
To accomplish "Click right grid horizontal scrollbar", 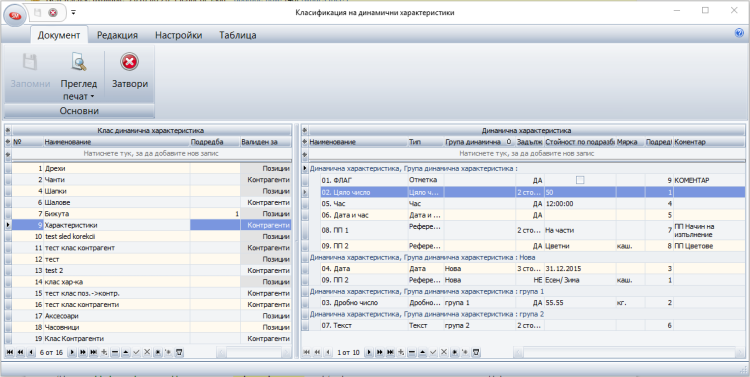I will (x=630, y=353).
